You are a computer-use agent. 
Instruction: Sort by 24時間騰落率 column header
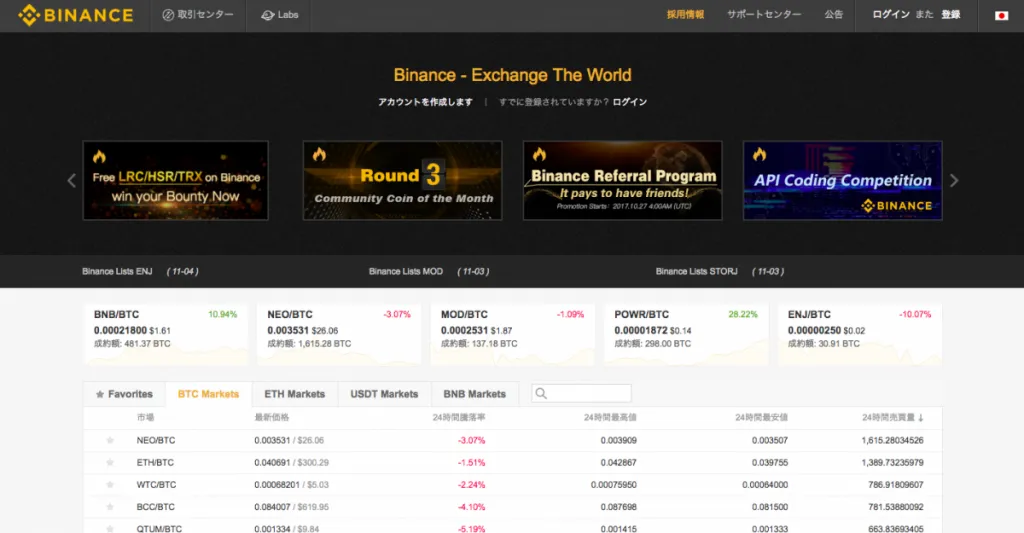click(459, 417)
